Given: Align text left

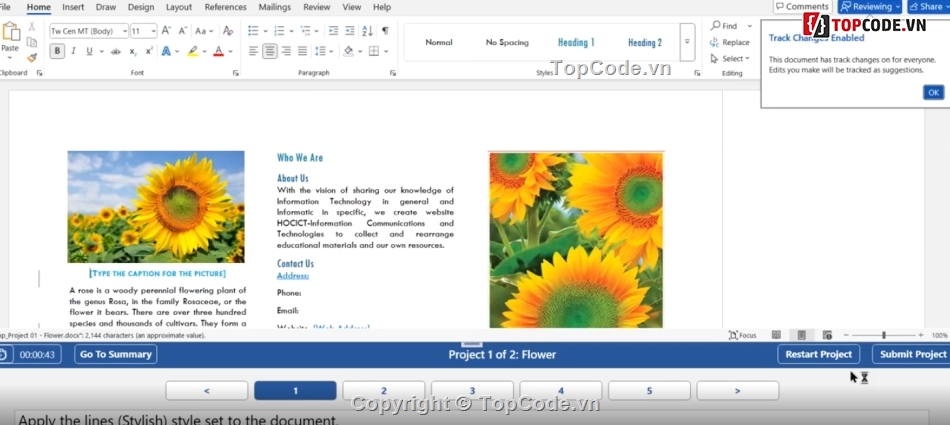Looking at the screenshot, I should coord(253,52).
